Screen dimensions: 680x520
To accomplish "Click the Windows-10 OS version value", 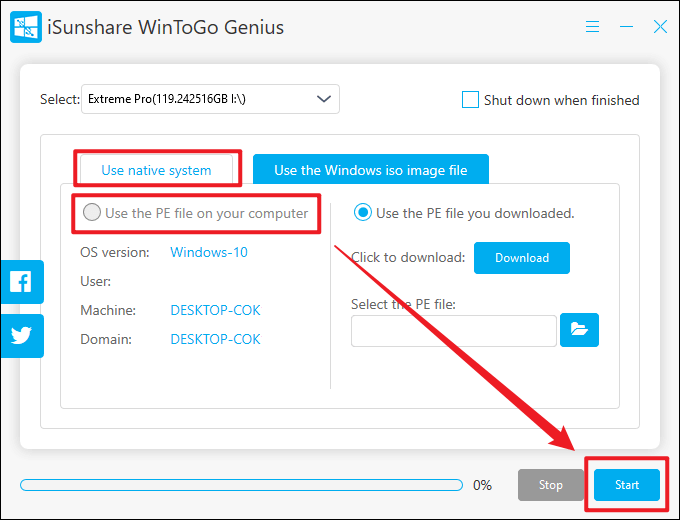I will click(209, 252).
